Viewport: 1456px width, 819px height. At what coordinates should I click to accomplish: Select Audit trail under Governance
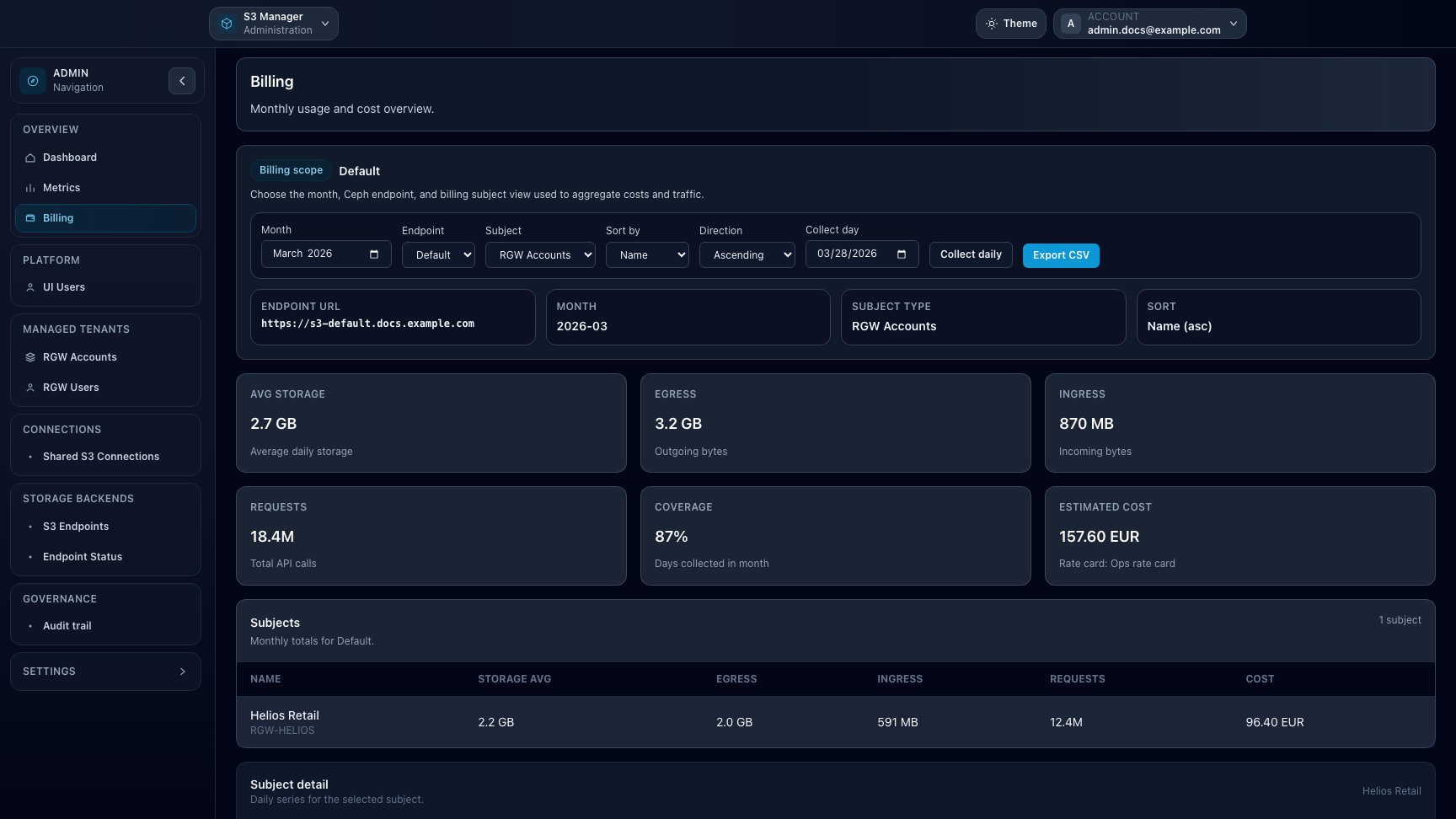(67, 625)
